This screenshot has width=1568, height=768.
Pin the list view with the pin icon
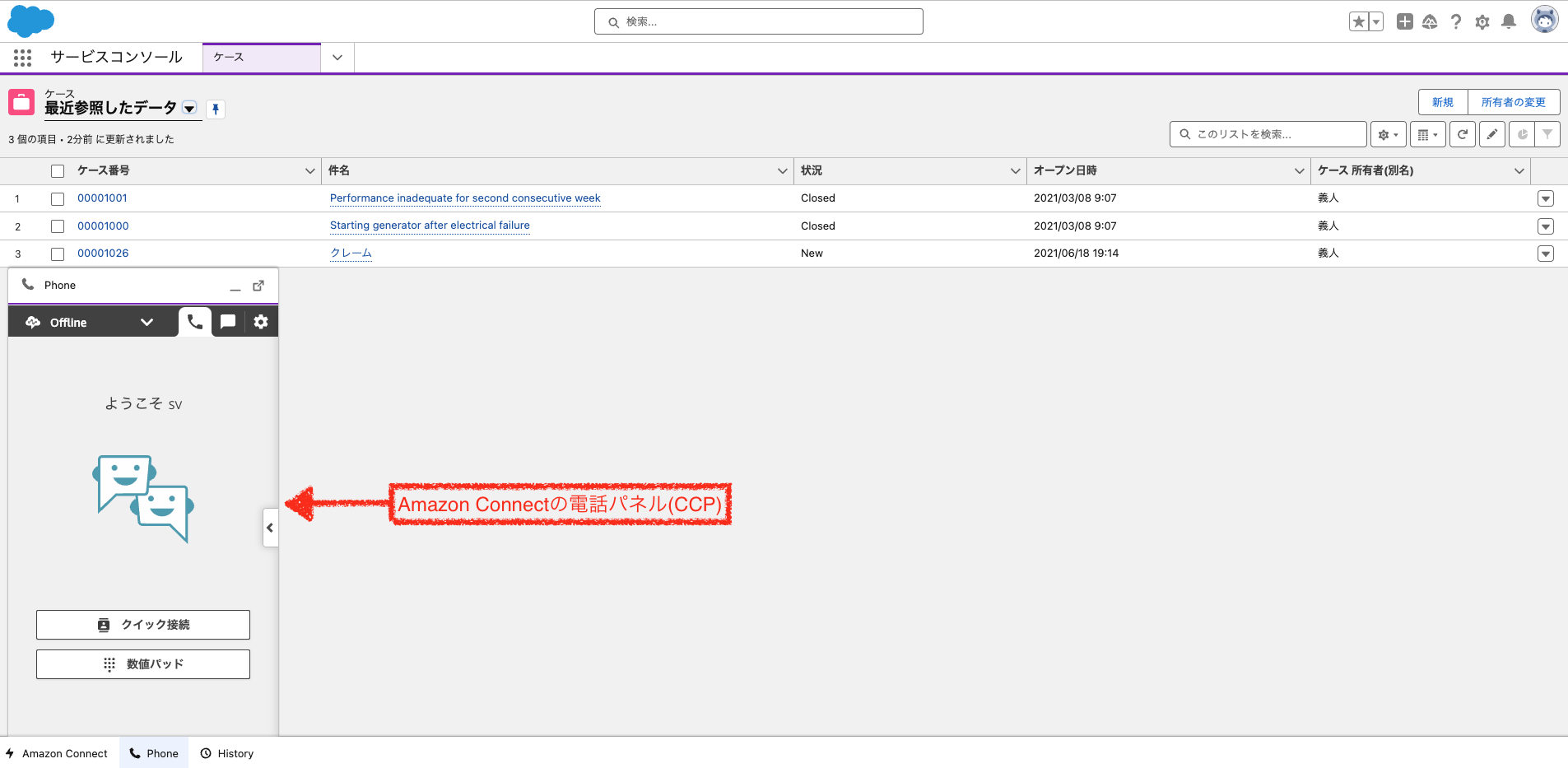point(216,109)
